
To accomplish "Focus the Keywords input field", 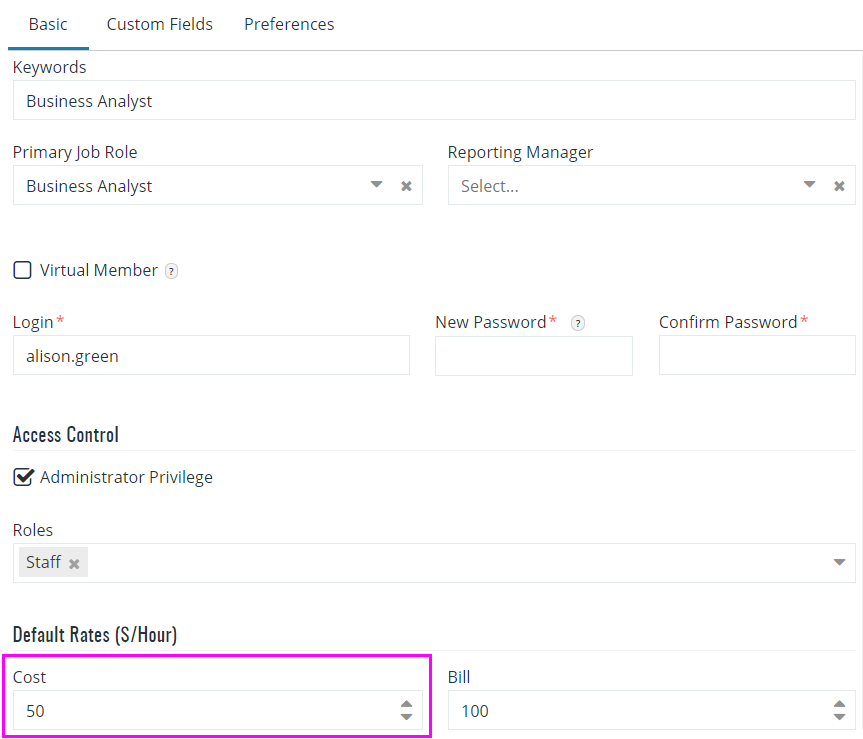I will 434,100.
